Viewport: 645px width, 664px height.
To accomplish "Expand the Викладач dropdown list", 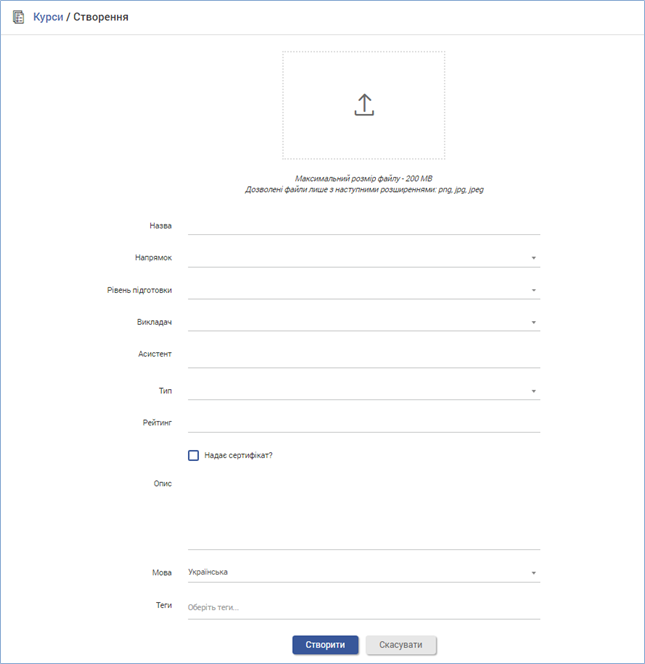I will point(534,323).
